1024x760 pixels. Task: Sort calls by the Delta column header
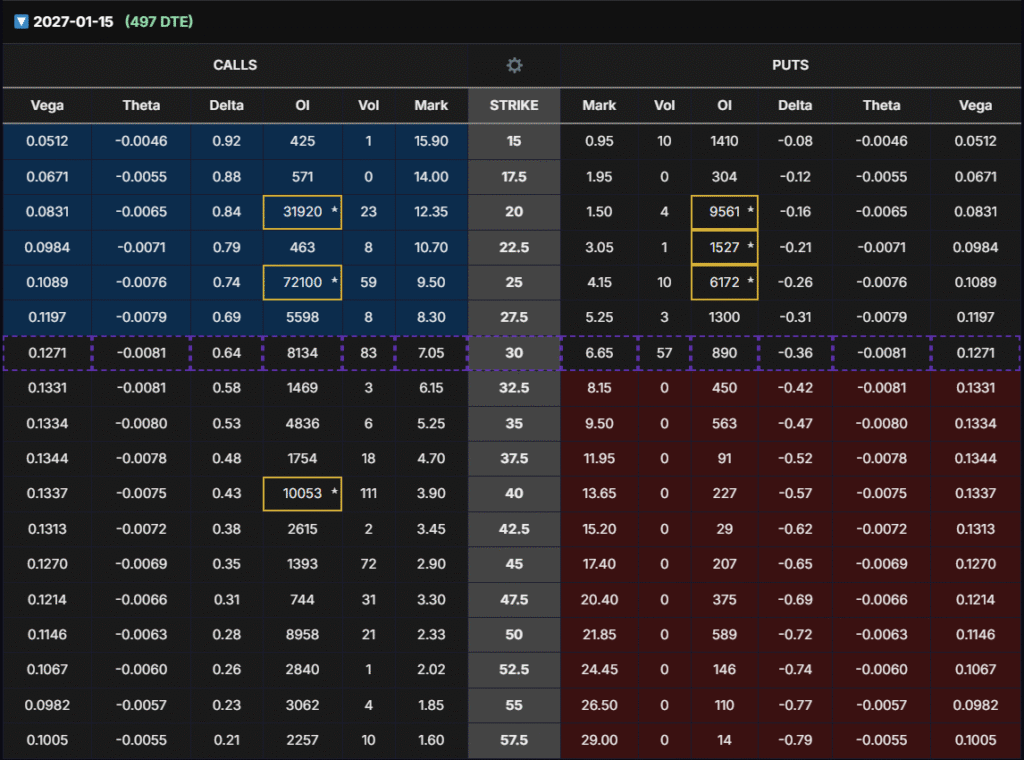click(x=226, y=105)
